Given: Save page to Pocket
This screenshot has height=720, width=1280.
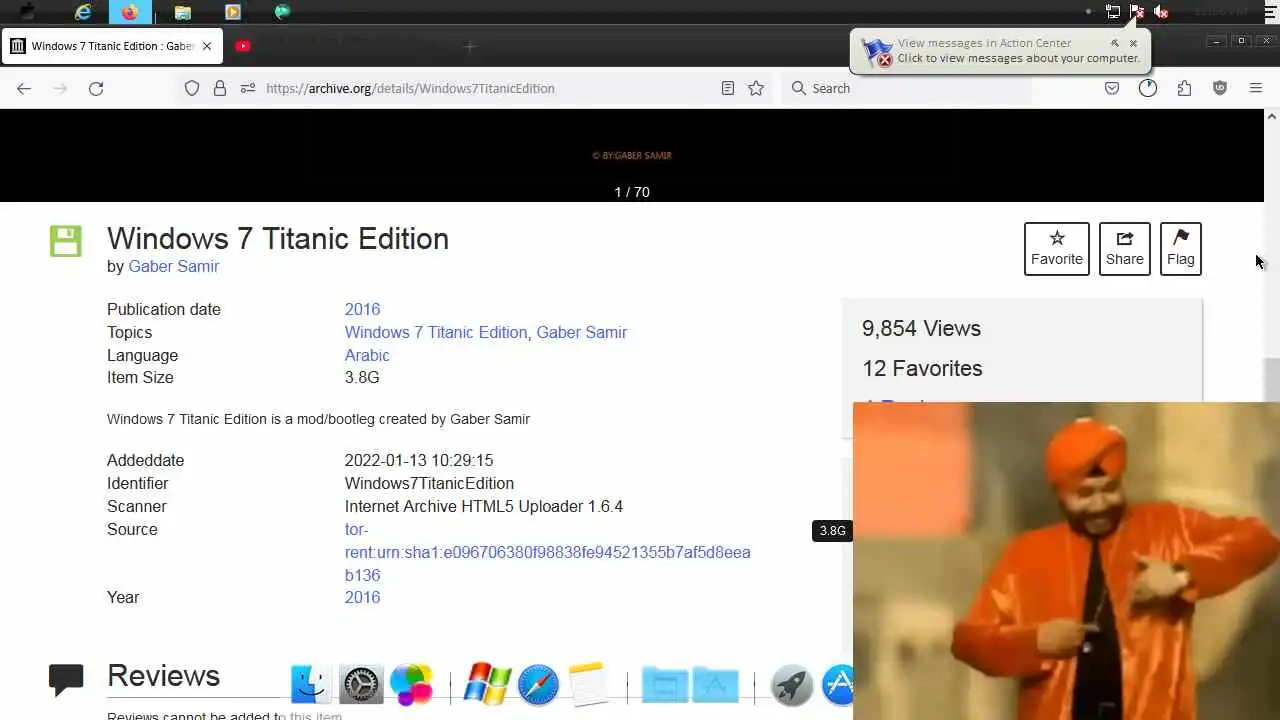Looking at the screenshot, I should 1112,88.
